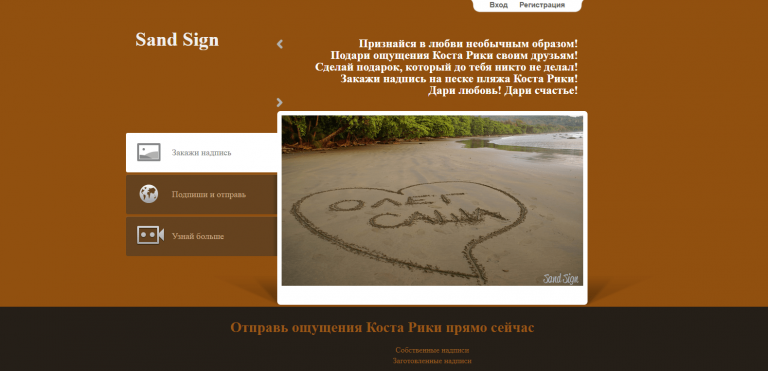This screenshot has width=768, height=371.
Task: Follow the Заготовленные надписи link
Action: (x=432, y=361)
